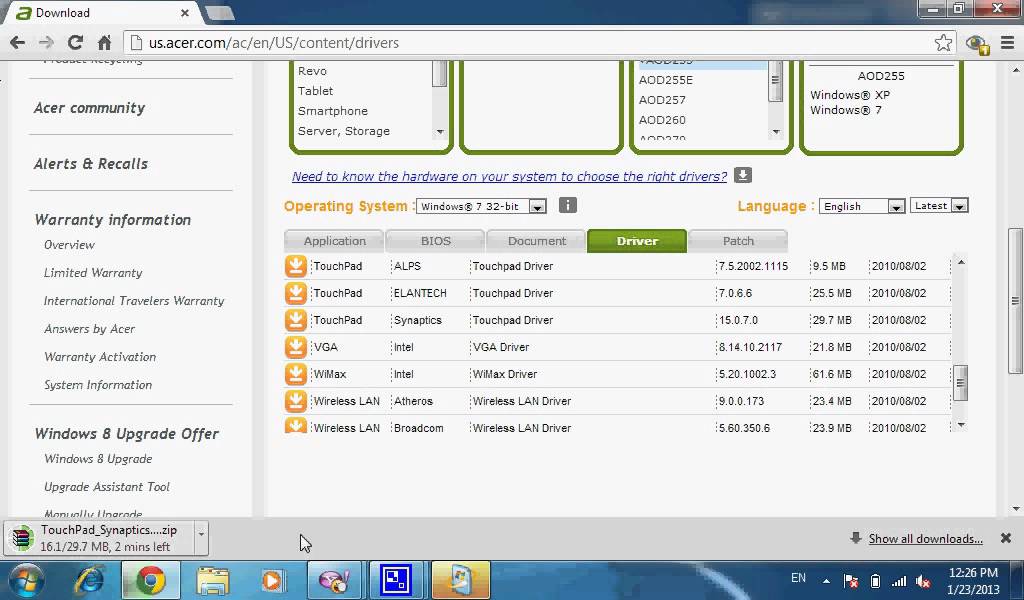The height and width of the screenshot is (600, 1024).
Task: Download the ELANTECH TouchPad driver
Action: 295,293
